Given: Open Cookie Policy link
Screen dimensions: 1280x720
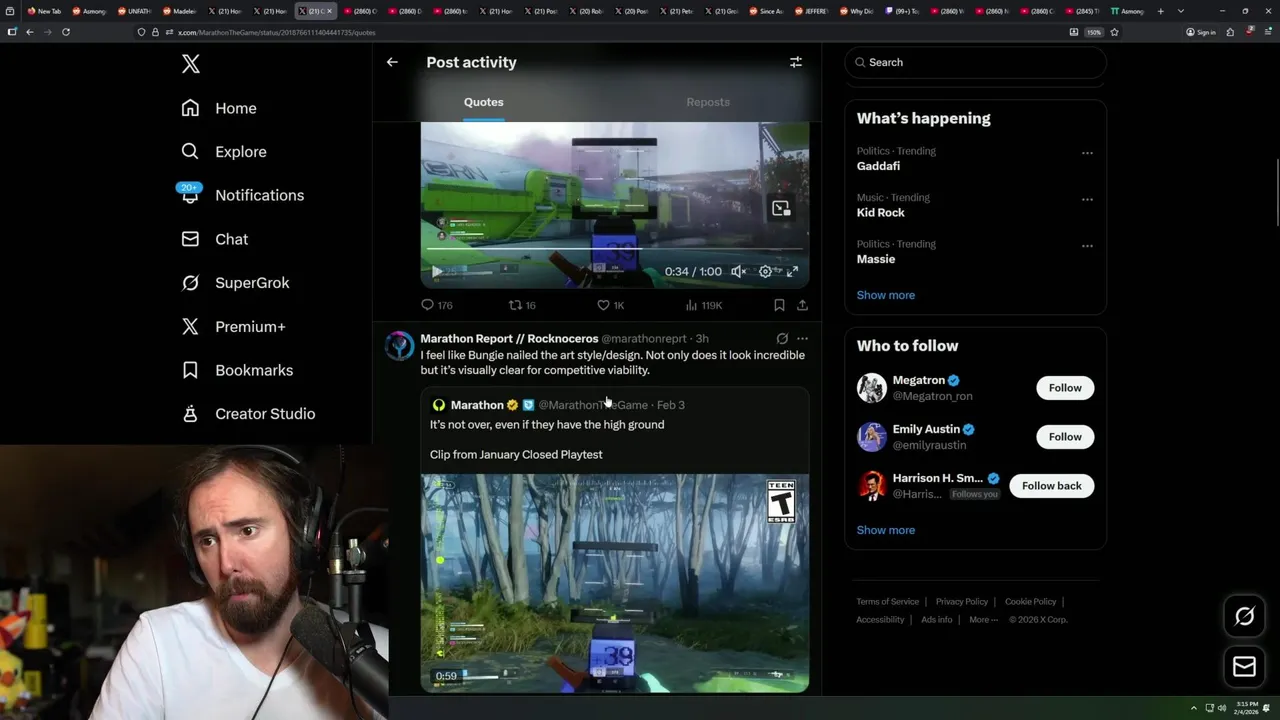Looking at the screenshot, I should click(x=1030, y=602).
